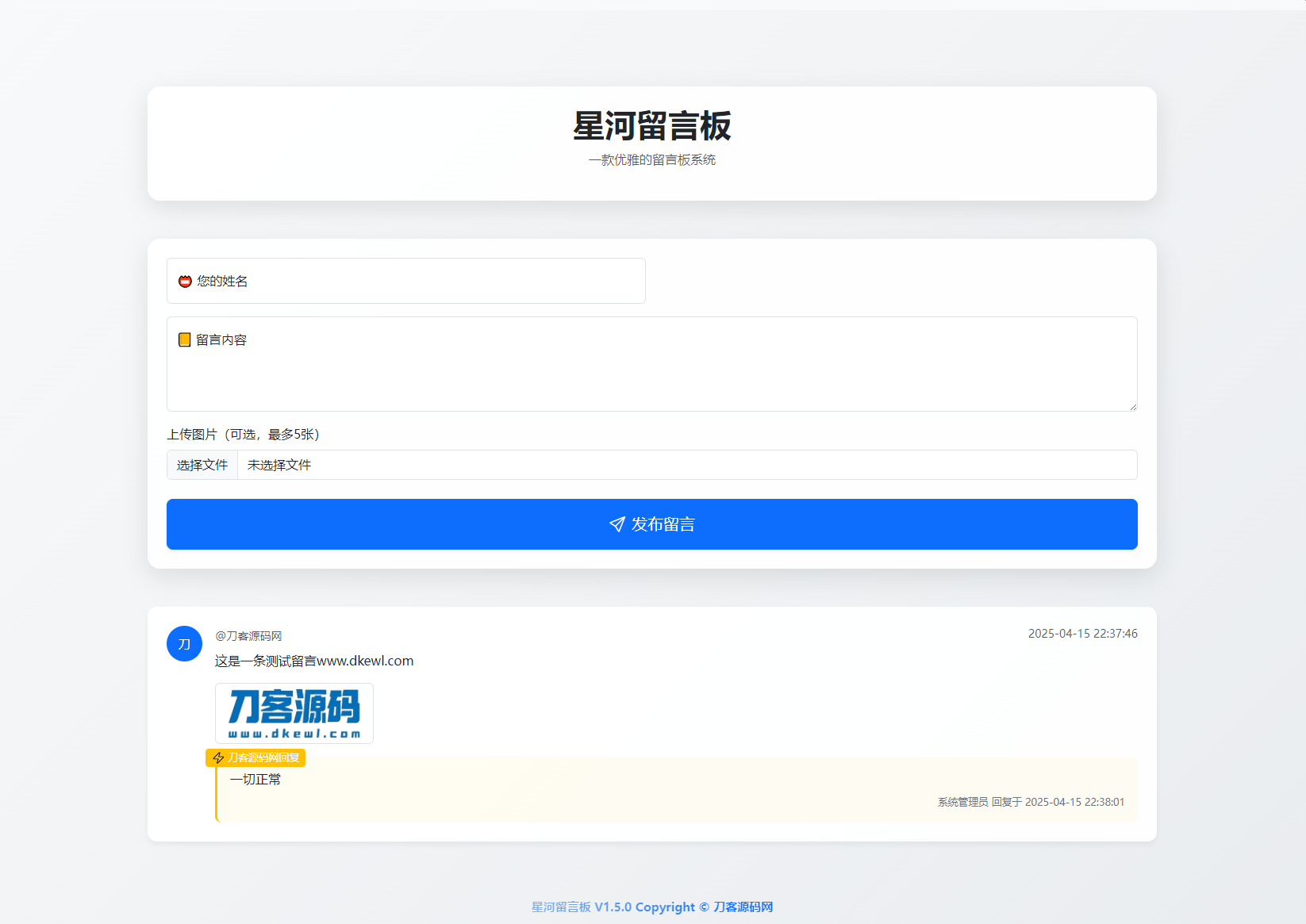Image resolution: width=1306 pixels, height=924 pixels.
Task: Click the paper plane icon on publish button
Action: click(x=617, y=524)
